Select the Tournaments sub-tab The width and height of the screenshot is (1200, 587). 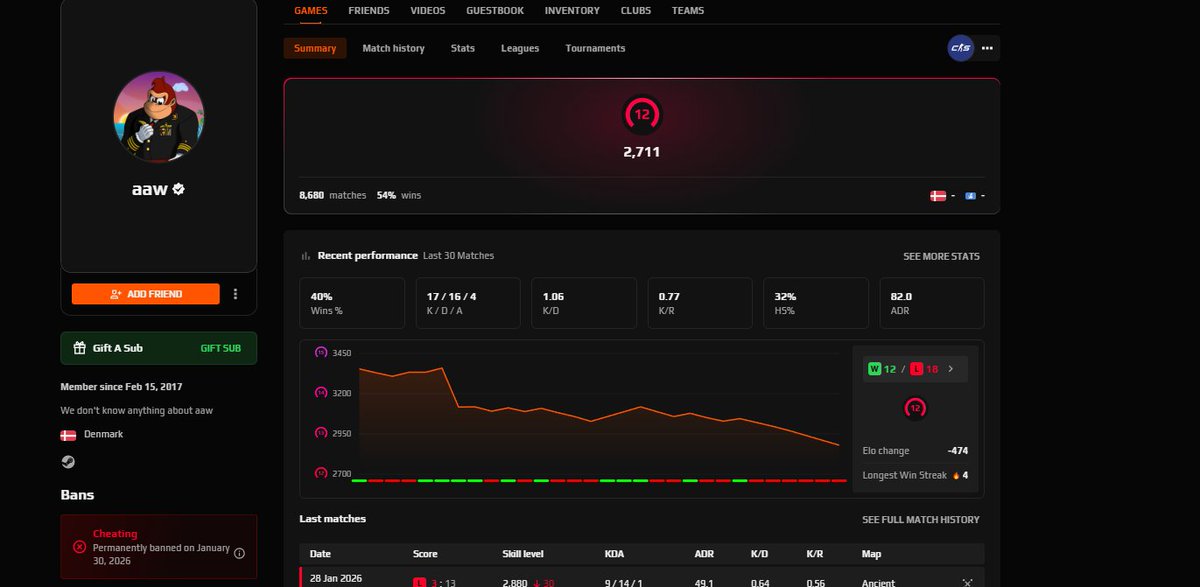[595, 48]
